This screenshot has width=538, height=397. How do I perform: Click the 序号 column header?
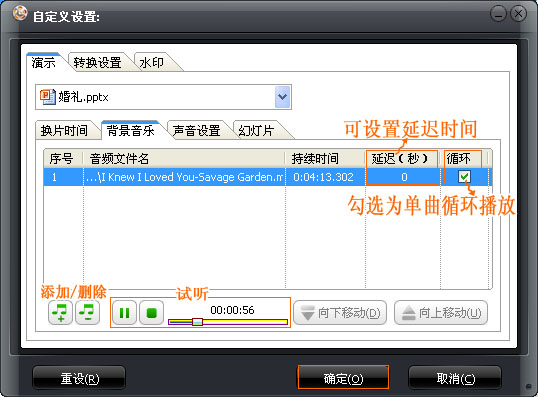point(63,159)
